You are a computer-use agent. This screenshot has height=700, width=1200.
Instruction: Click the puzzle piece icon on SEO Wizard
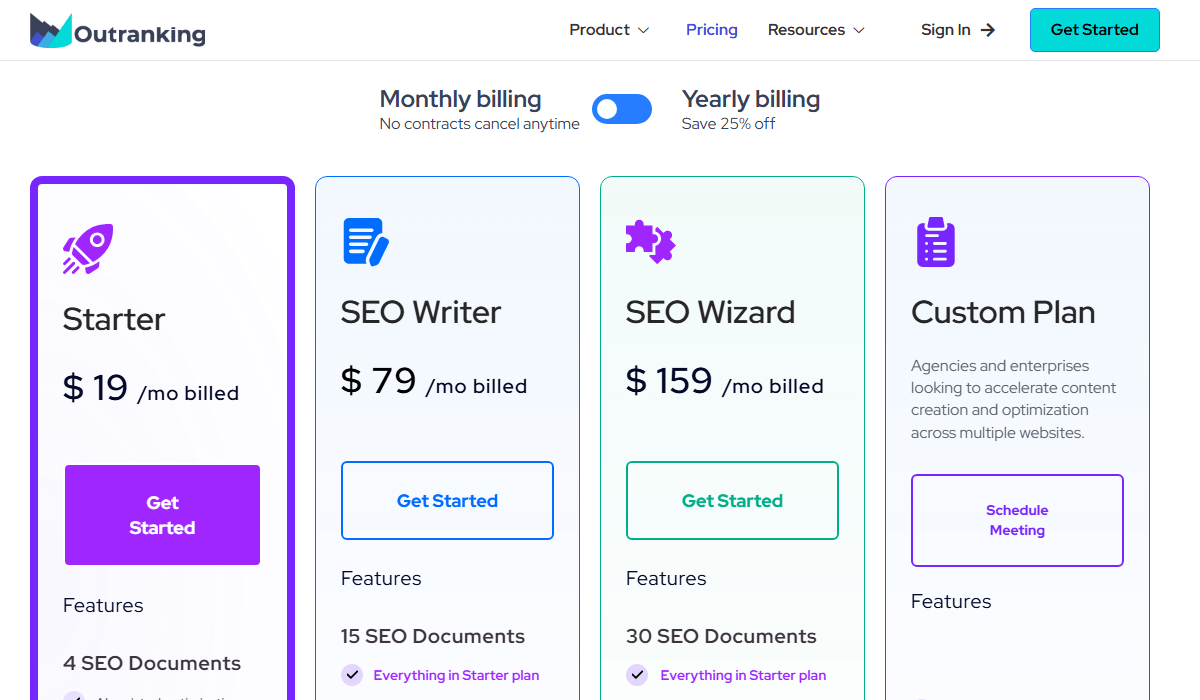tap(650, 241)
